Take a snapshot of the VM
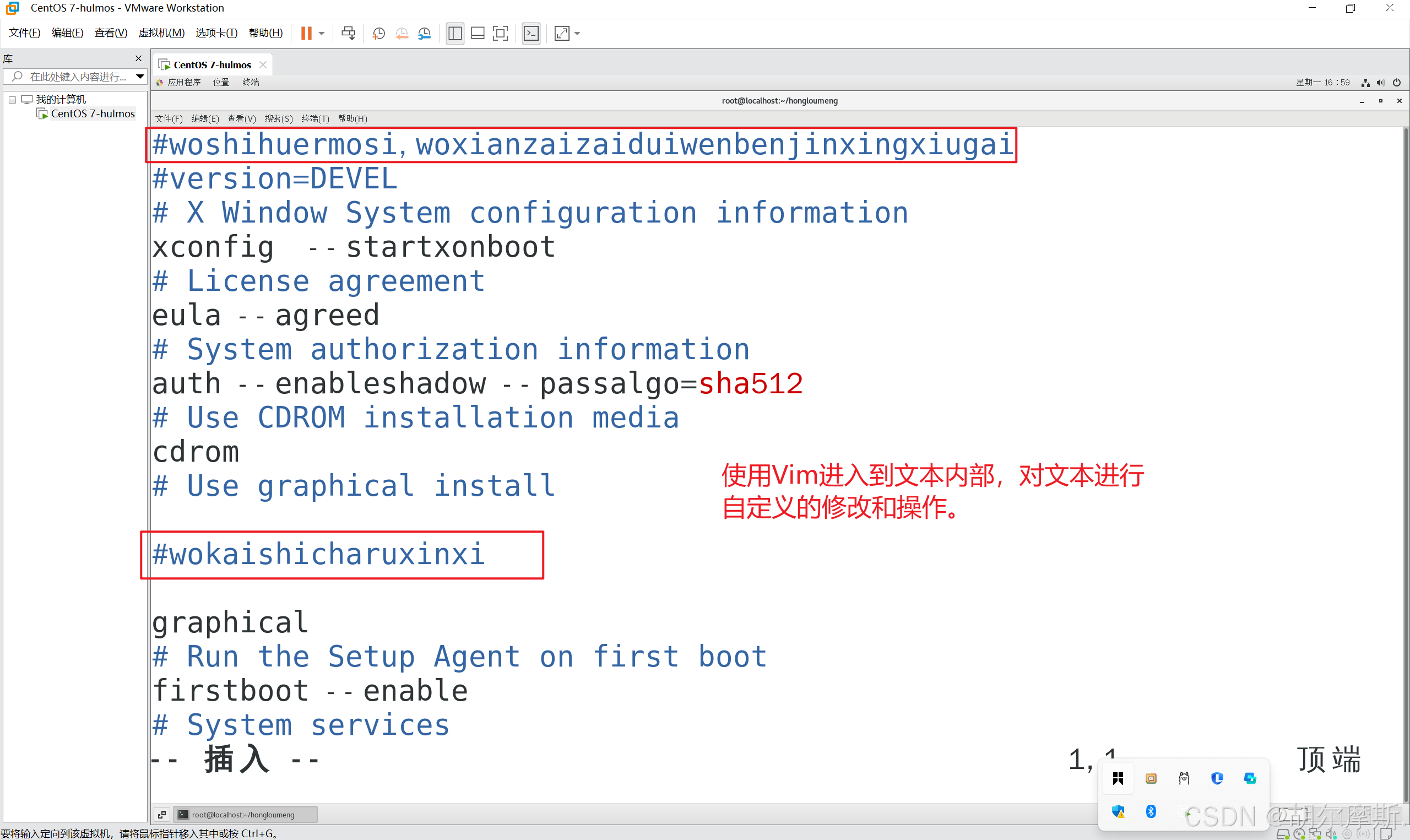1410x840 pixels. point(378,34)
